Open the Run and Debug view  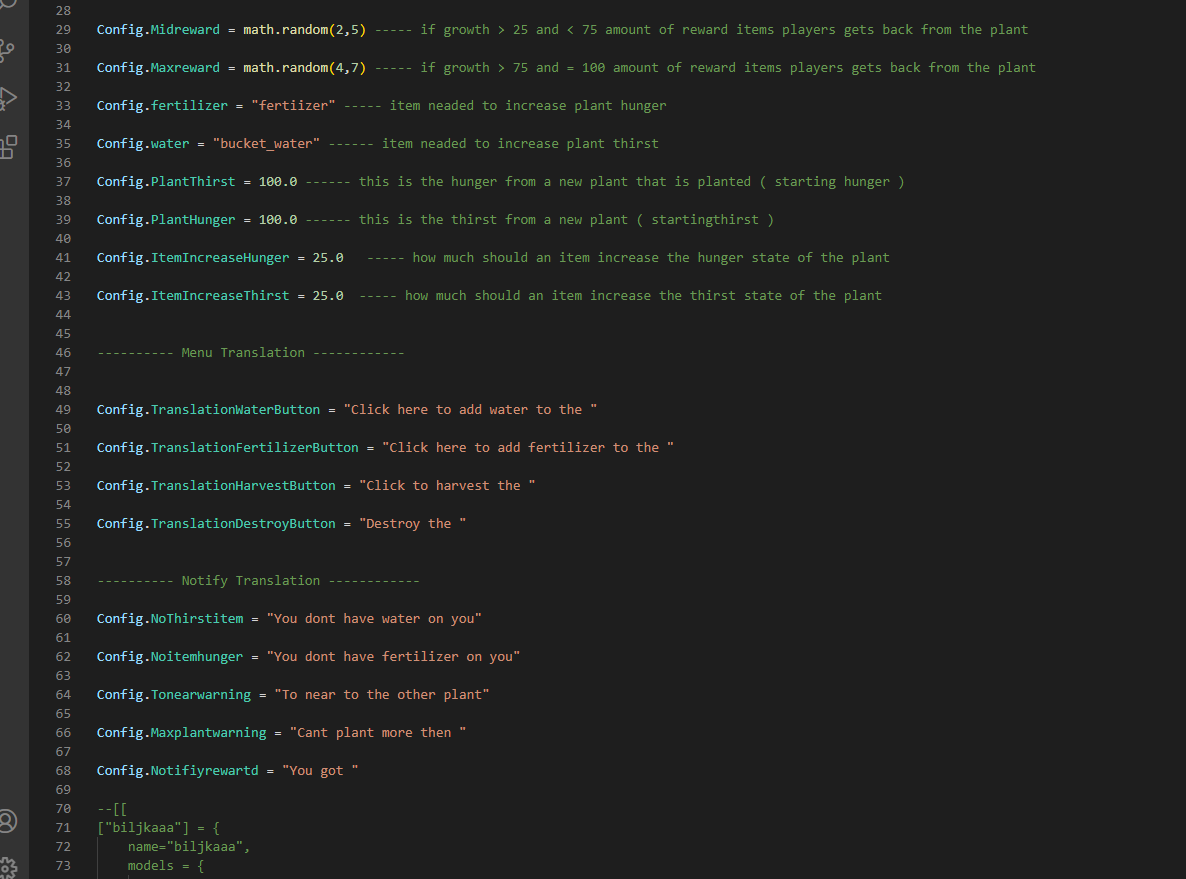[8, 98]
